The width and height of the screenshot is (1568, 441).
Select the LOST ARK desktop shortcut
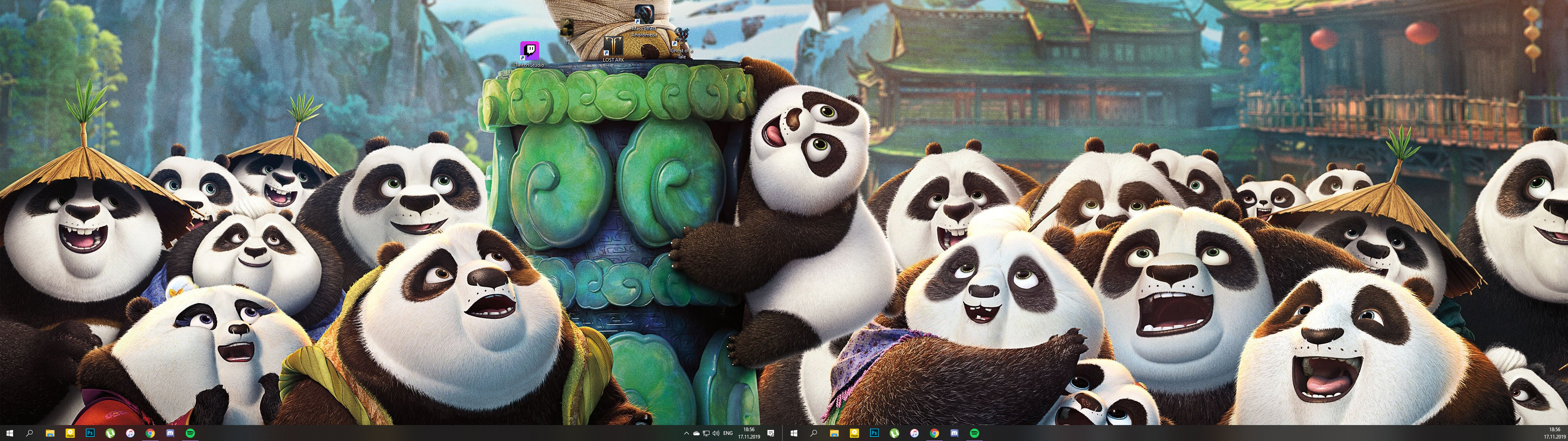[613, 49]
